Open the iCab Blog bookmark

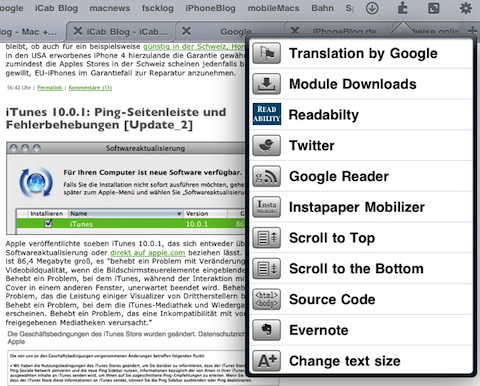(x=56, y=8)
